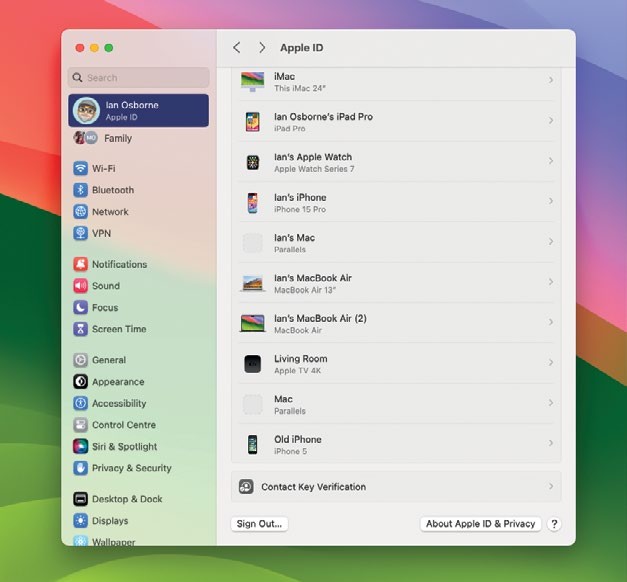Go back with the left arrow

click(237, 48)
